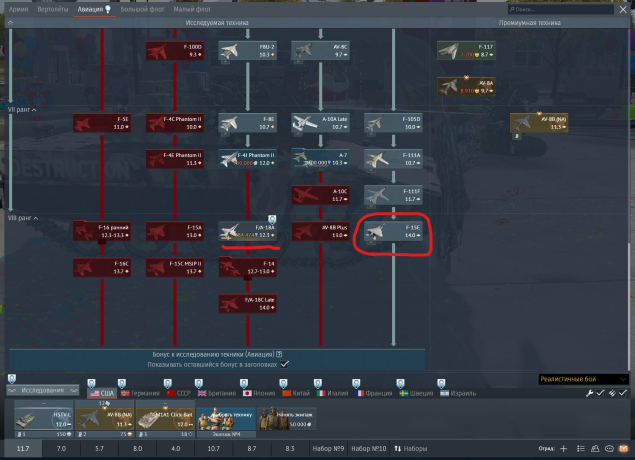The height and width of the screenshot is (460, 635).
Task: Select the AV-8B Plus aircraft card
Action: [x=320, y=231]
